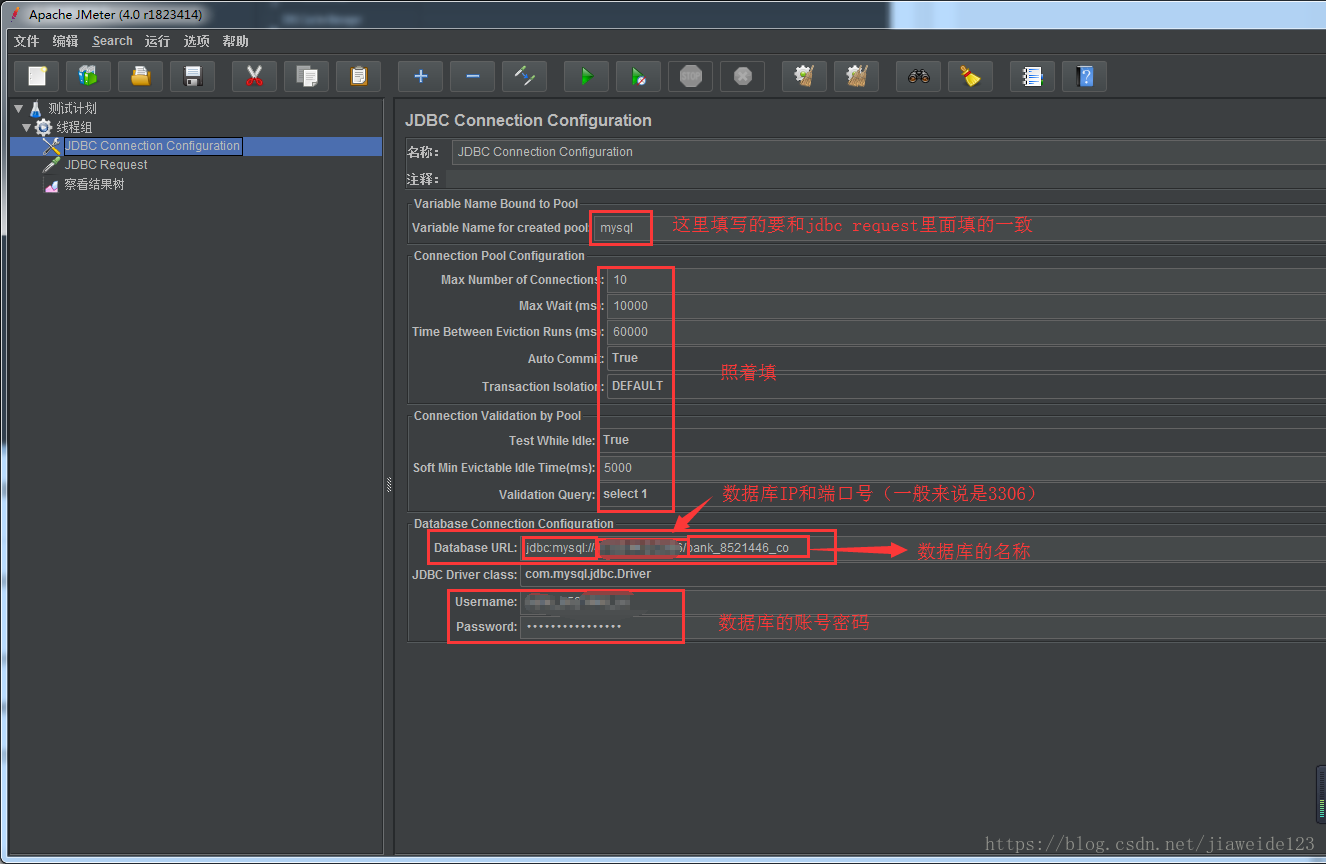The height and width of the screenshot is (864, 1326).
Task: Create a new test plan via toolbar icon
Action: (x=37, y=76)
